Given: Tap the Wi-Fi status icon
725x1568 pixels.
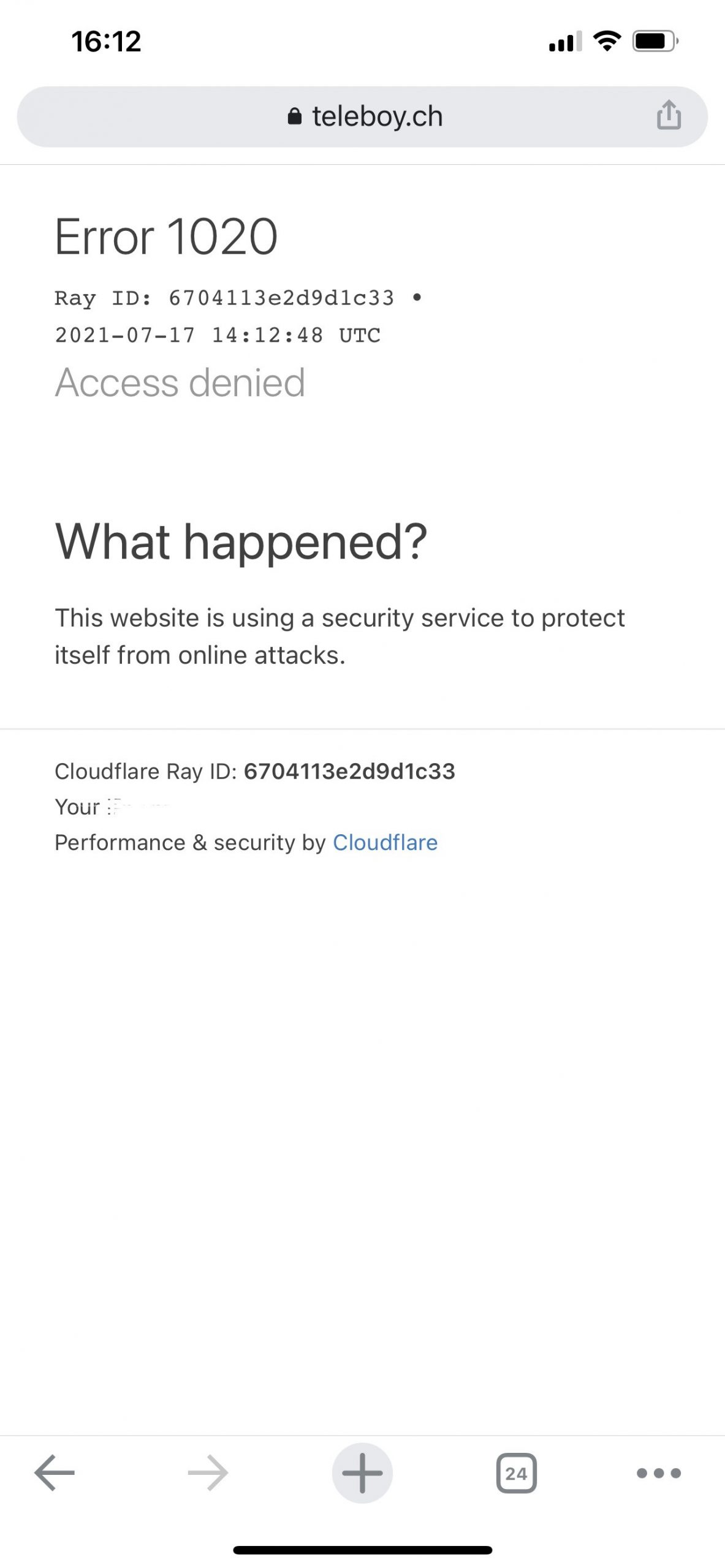Looking at the screenshot, I should coord(607,42).
